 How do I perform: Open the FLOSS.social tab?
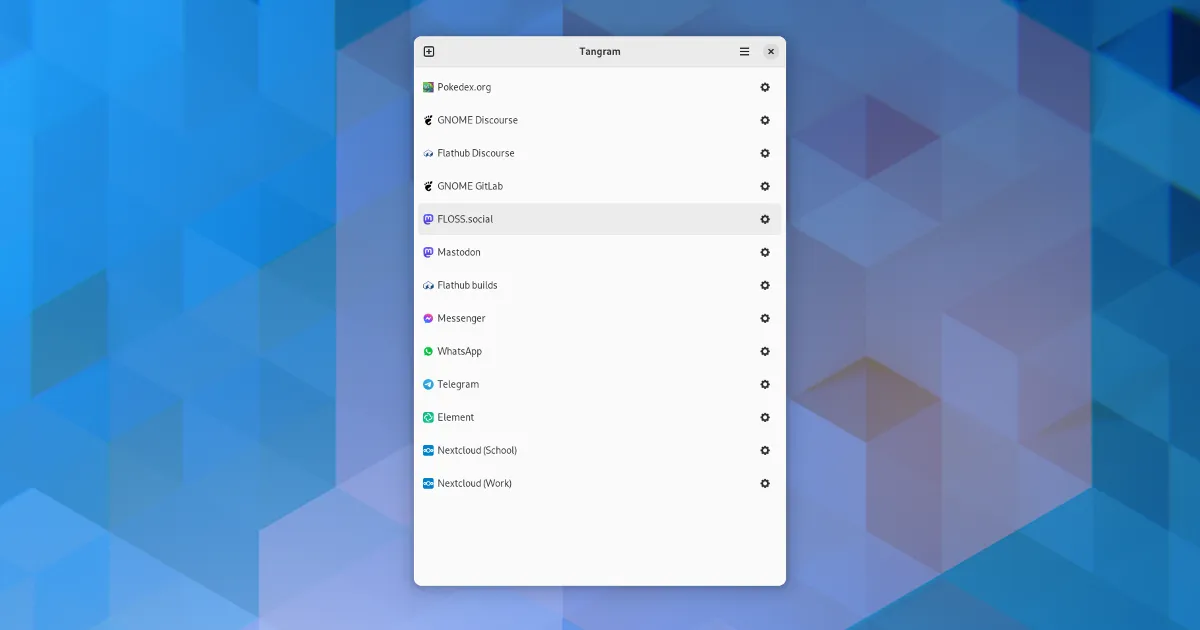coord(465,219)
